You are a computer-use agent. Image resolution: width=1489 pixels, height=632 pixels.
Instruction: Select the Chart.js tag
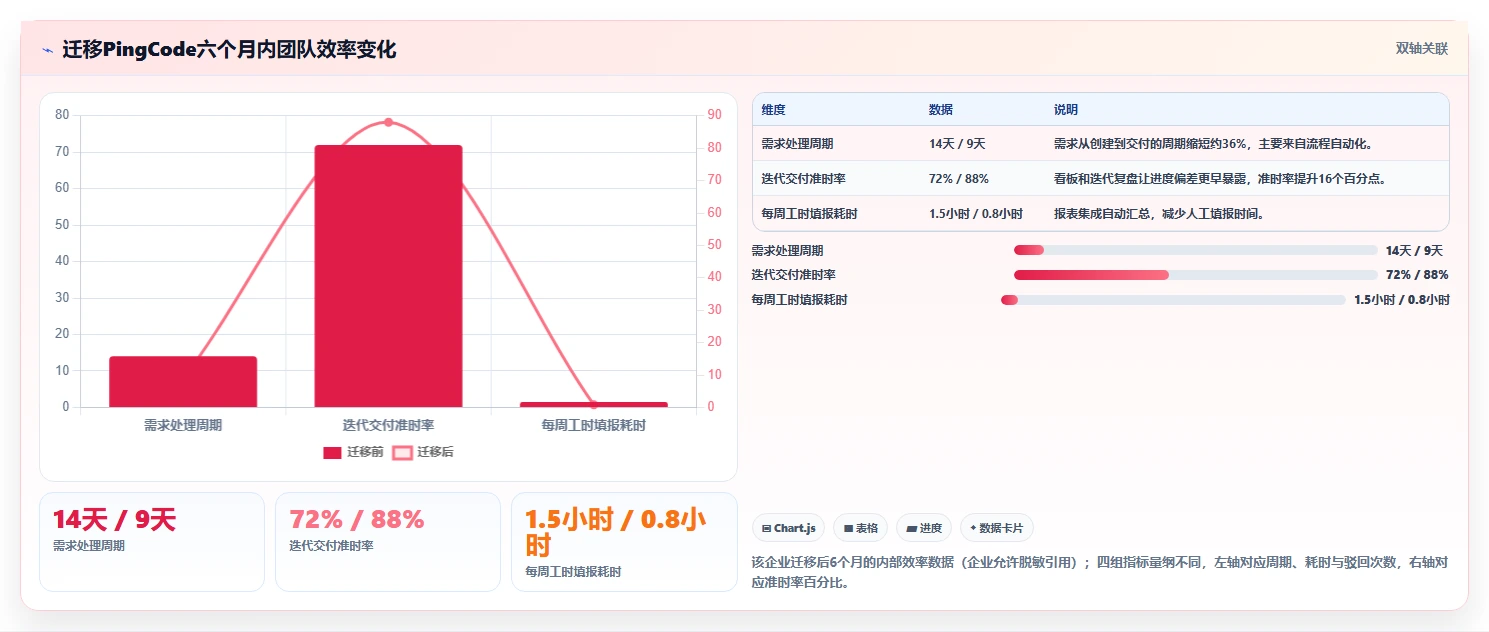(x=788, y=528)
